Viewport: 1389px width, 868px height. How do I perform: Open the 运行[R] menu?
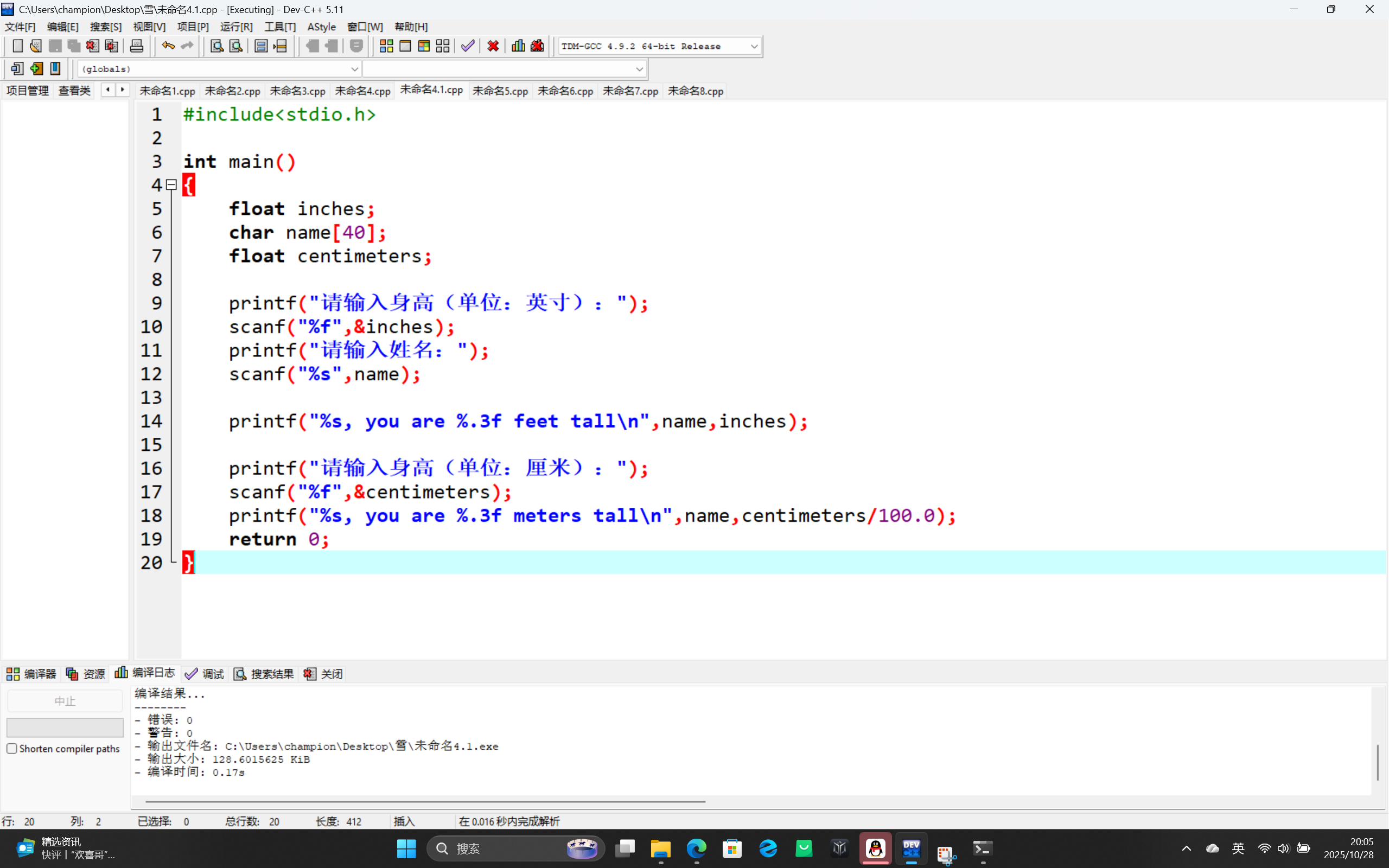(x=236, y=27)
